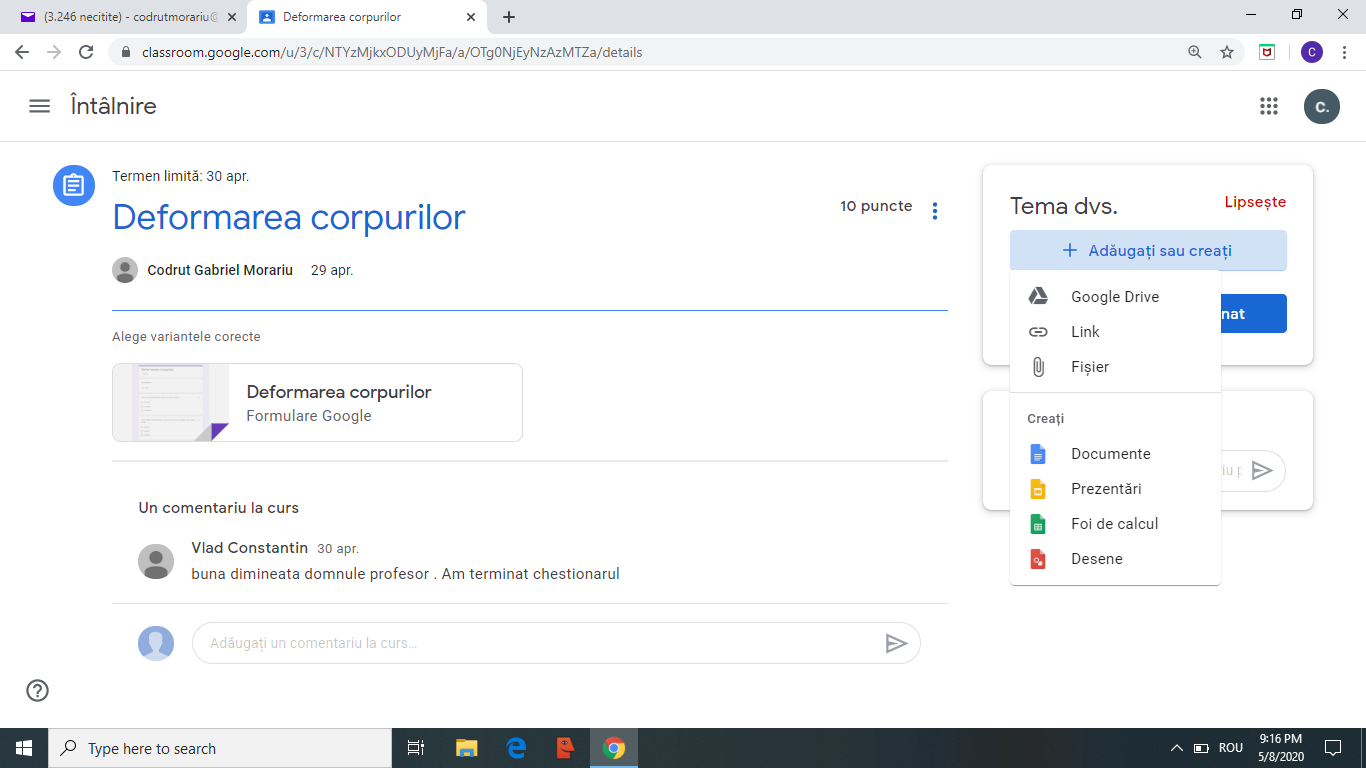Click the Documente blue doc icon
The image size is (1366, 768).
(1038, 454)
